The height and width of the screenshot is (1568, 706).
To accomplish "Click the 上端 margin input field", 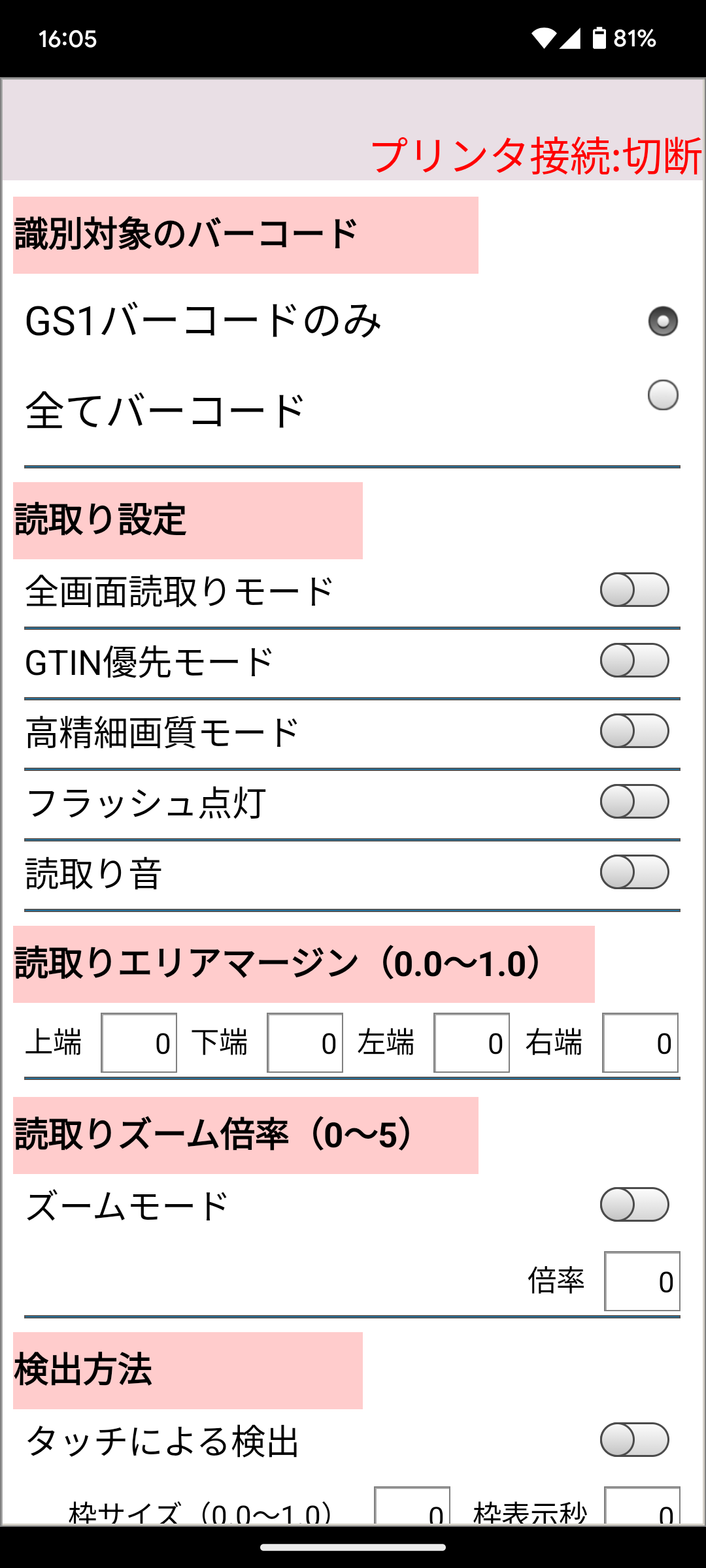I will (x=139, y=1043).
